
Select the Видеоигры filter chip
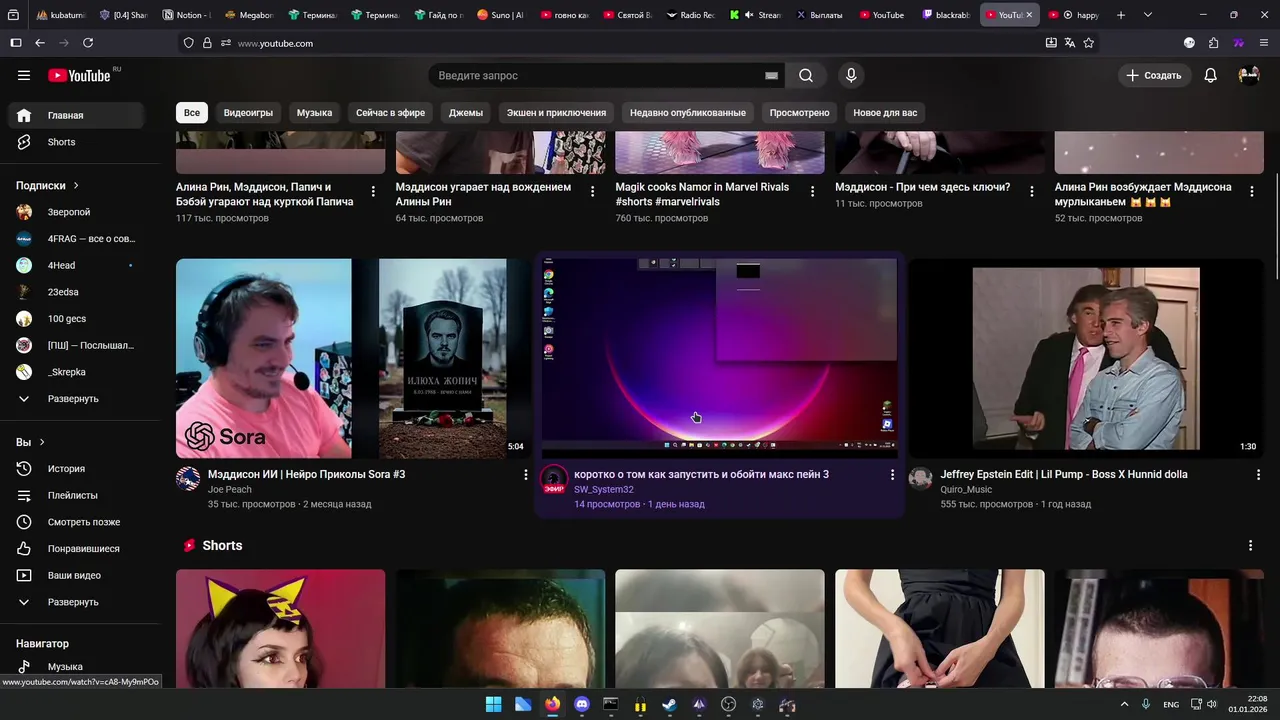(248, 113)
